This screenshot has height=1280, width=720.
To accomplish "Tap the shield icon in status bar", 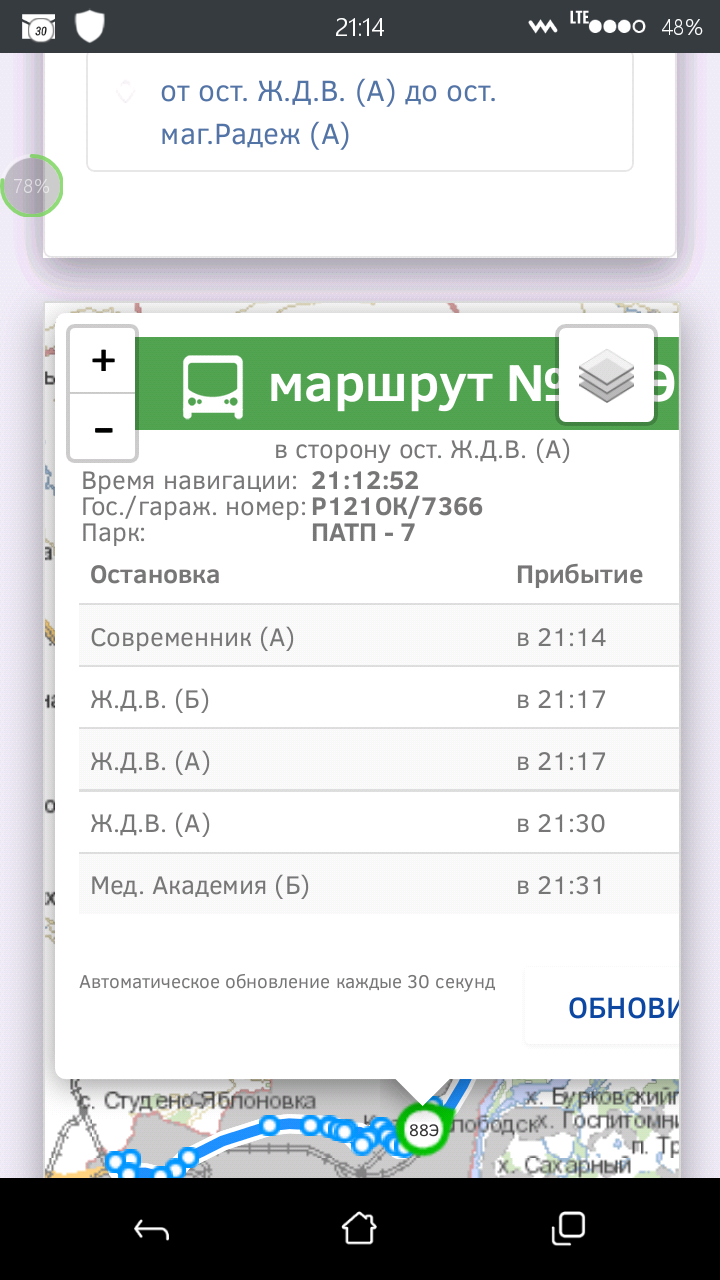I will coord(90,27).
